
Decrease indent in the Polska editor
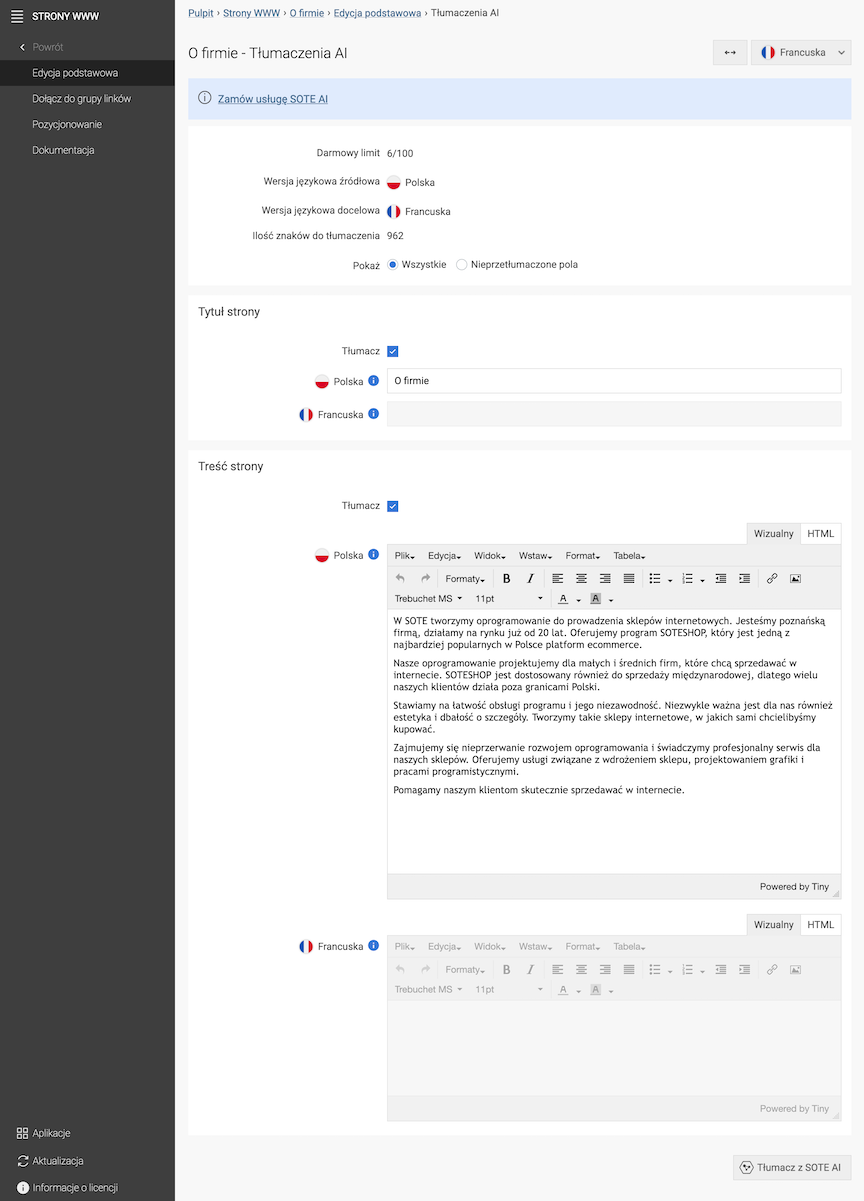point(721,578)
